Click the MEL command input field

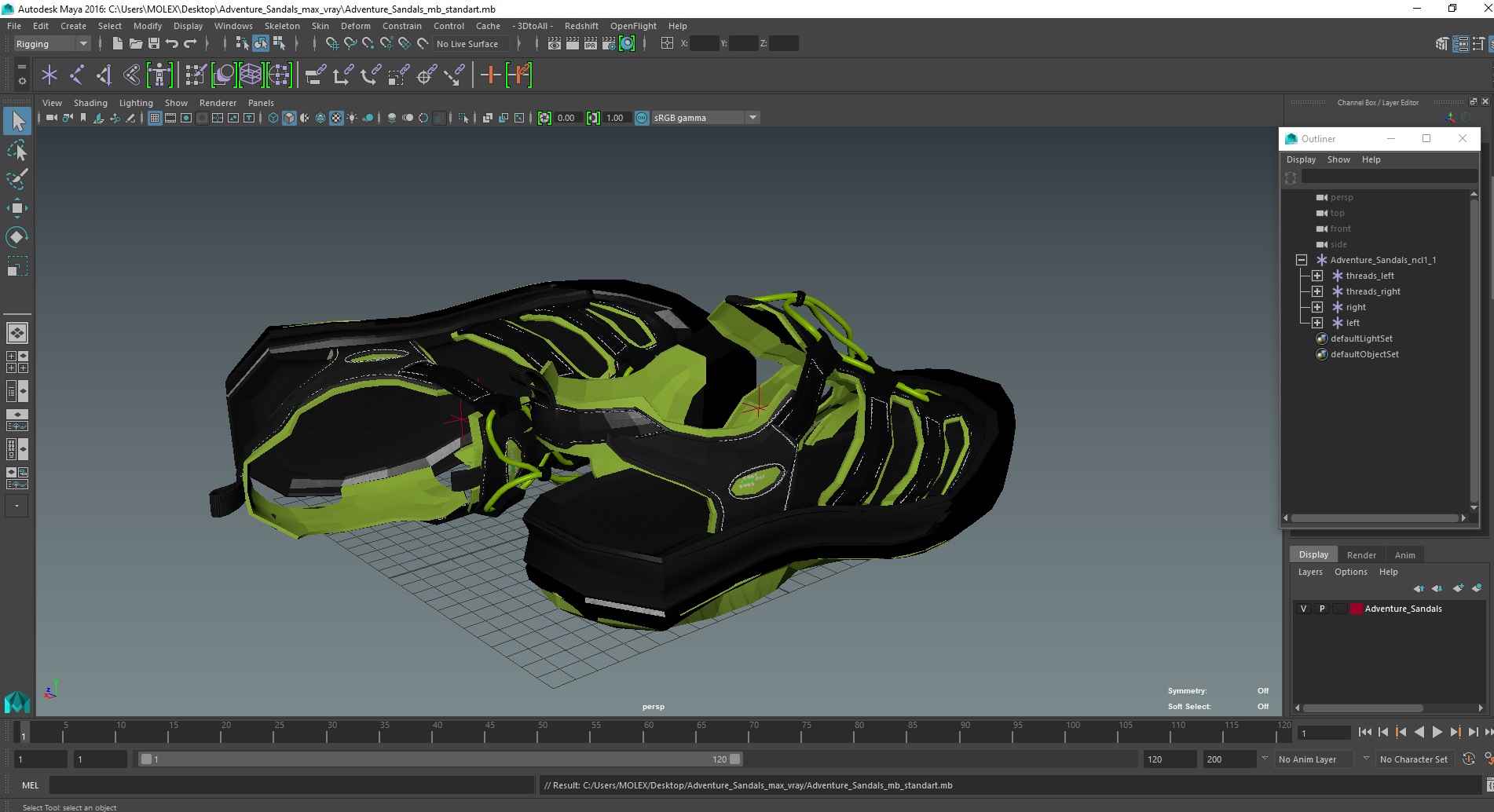[x=291, y=785]
